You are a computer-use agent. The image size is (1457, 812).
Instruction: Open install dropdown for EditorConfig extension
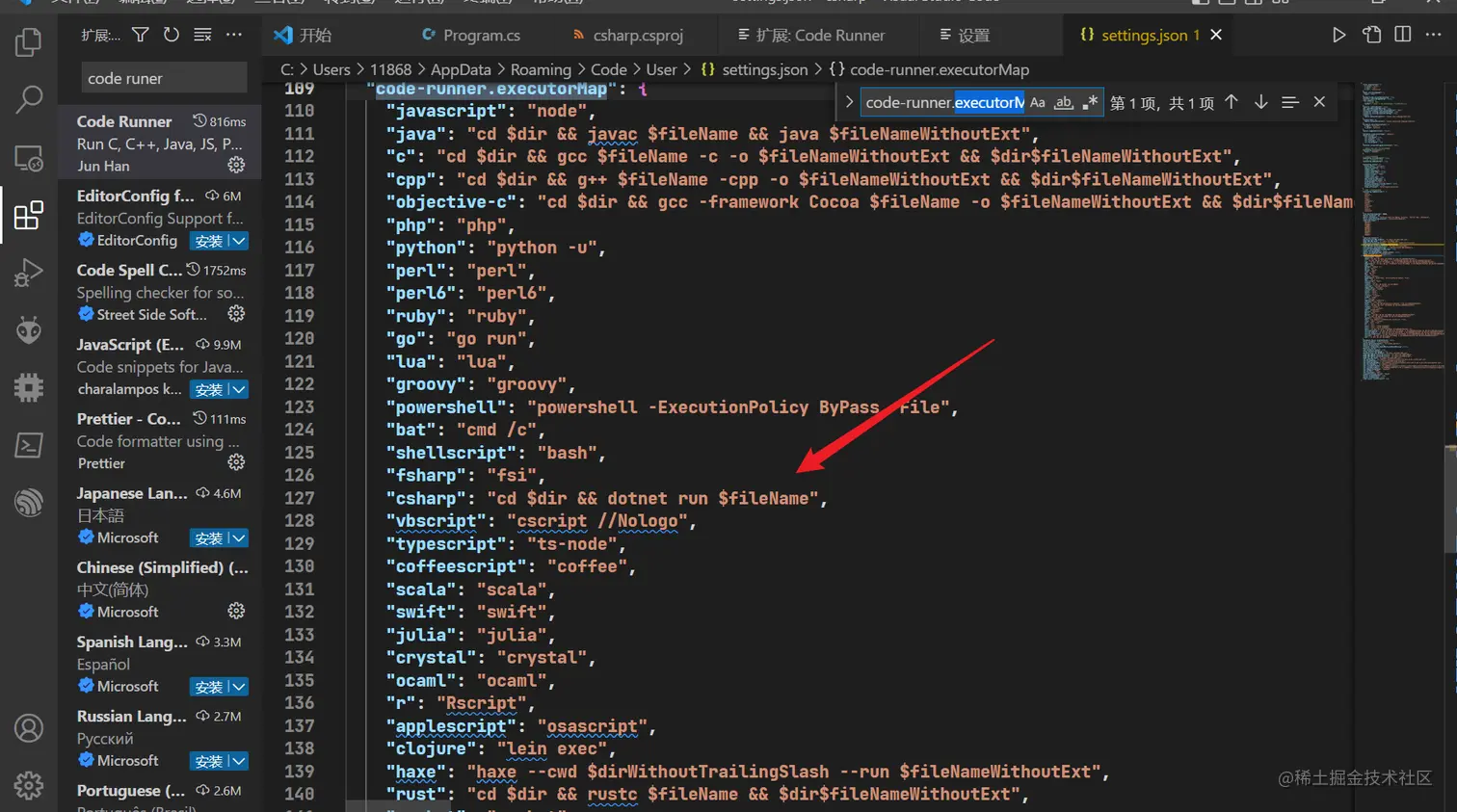(x=238, y=241)
